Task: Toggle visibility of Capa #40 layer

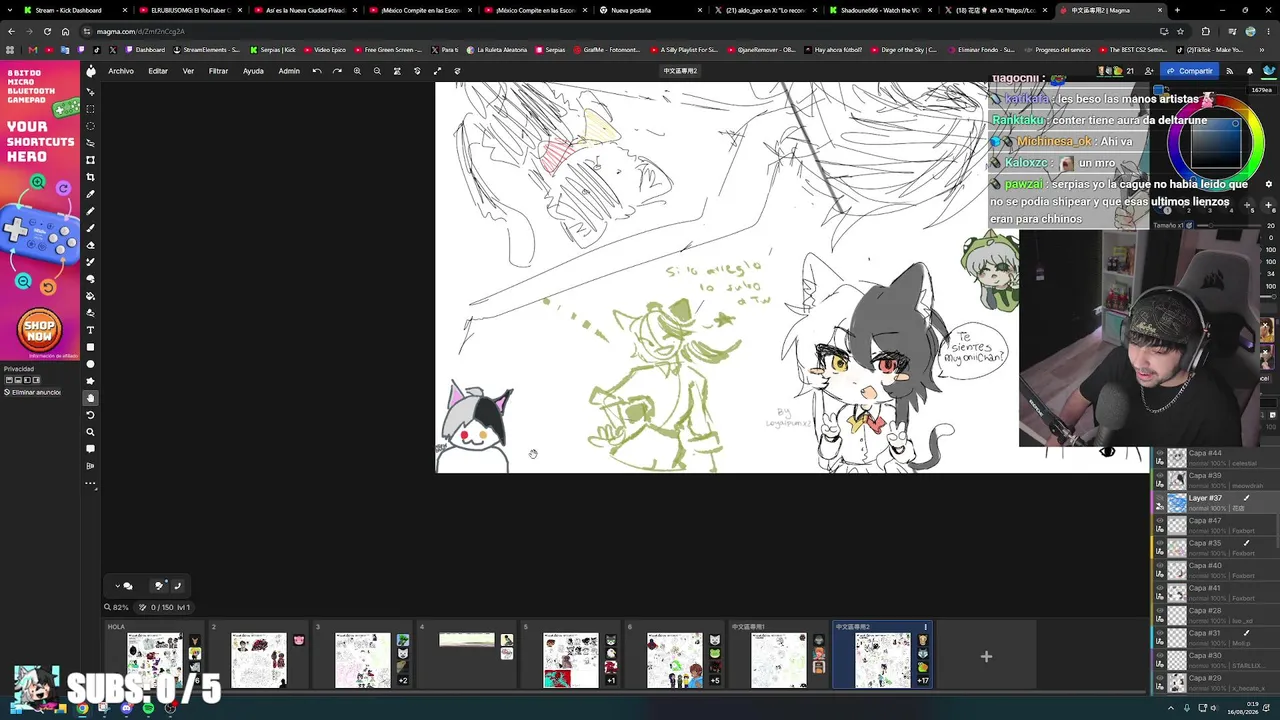Action: point(1160,566)
